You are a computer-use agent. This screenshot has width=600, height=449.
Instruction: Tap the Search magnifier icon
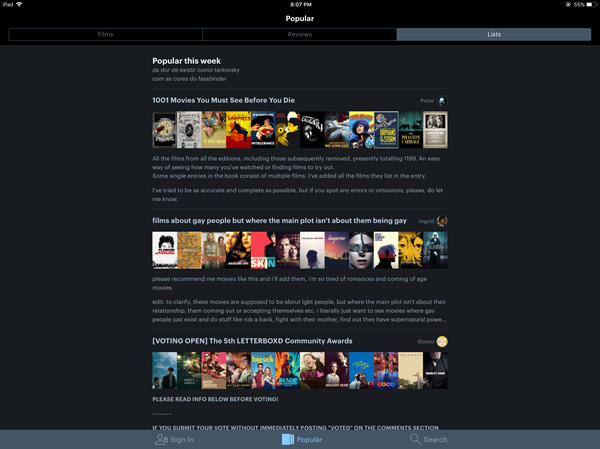415,439
